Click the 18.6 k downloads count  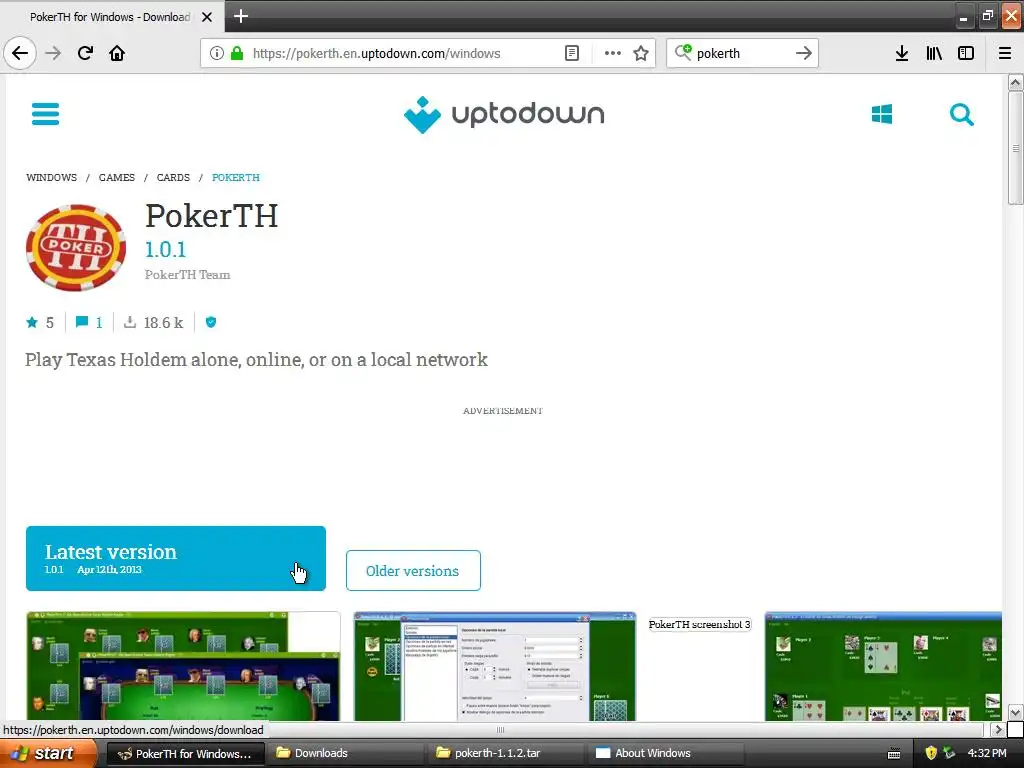click(x=163, y=323)
